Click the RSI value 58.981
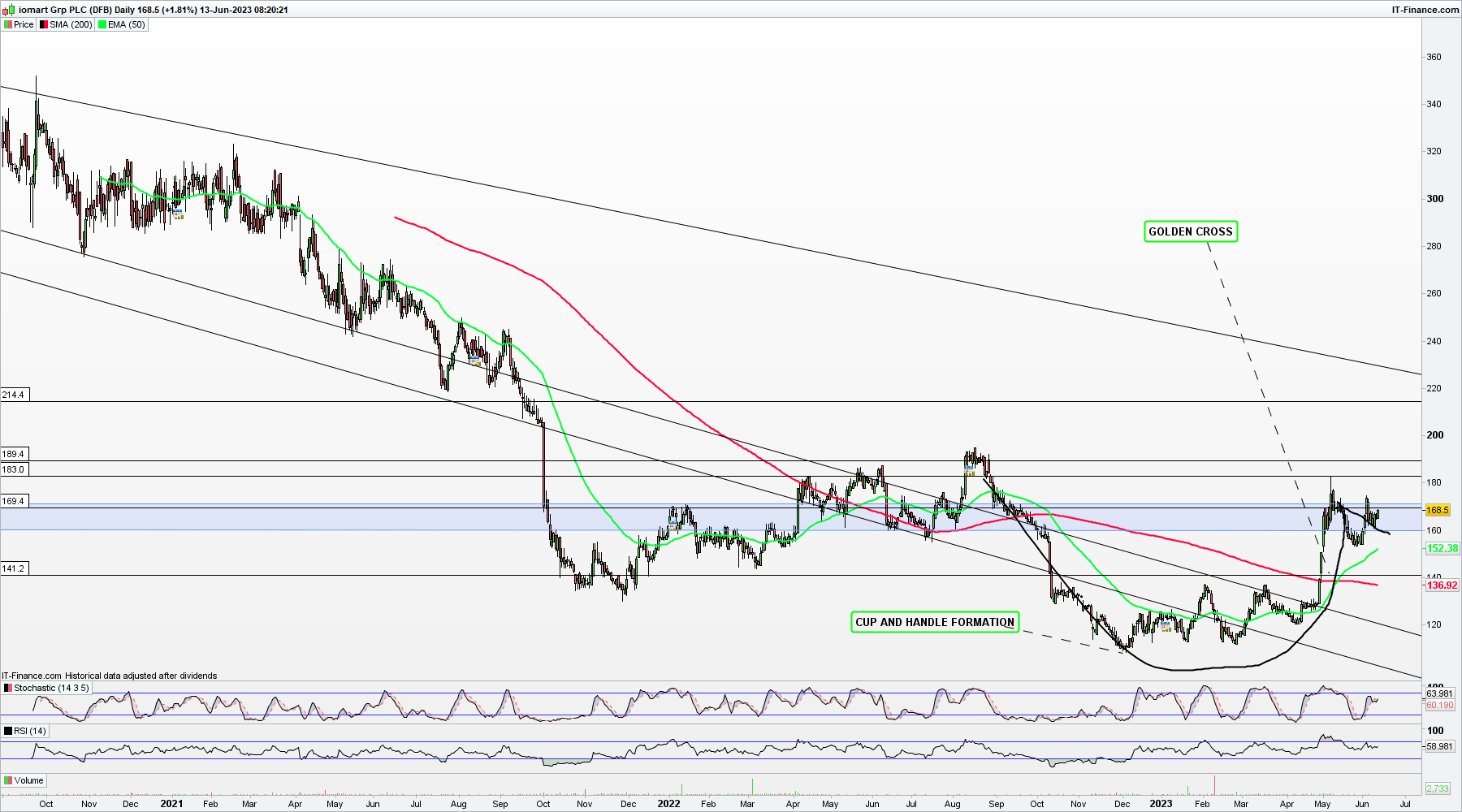This screenshot has height=812, width=1462. coord(1440,746)
